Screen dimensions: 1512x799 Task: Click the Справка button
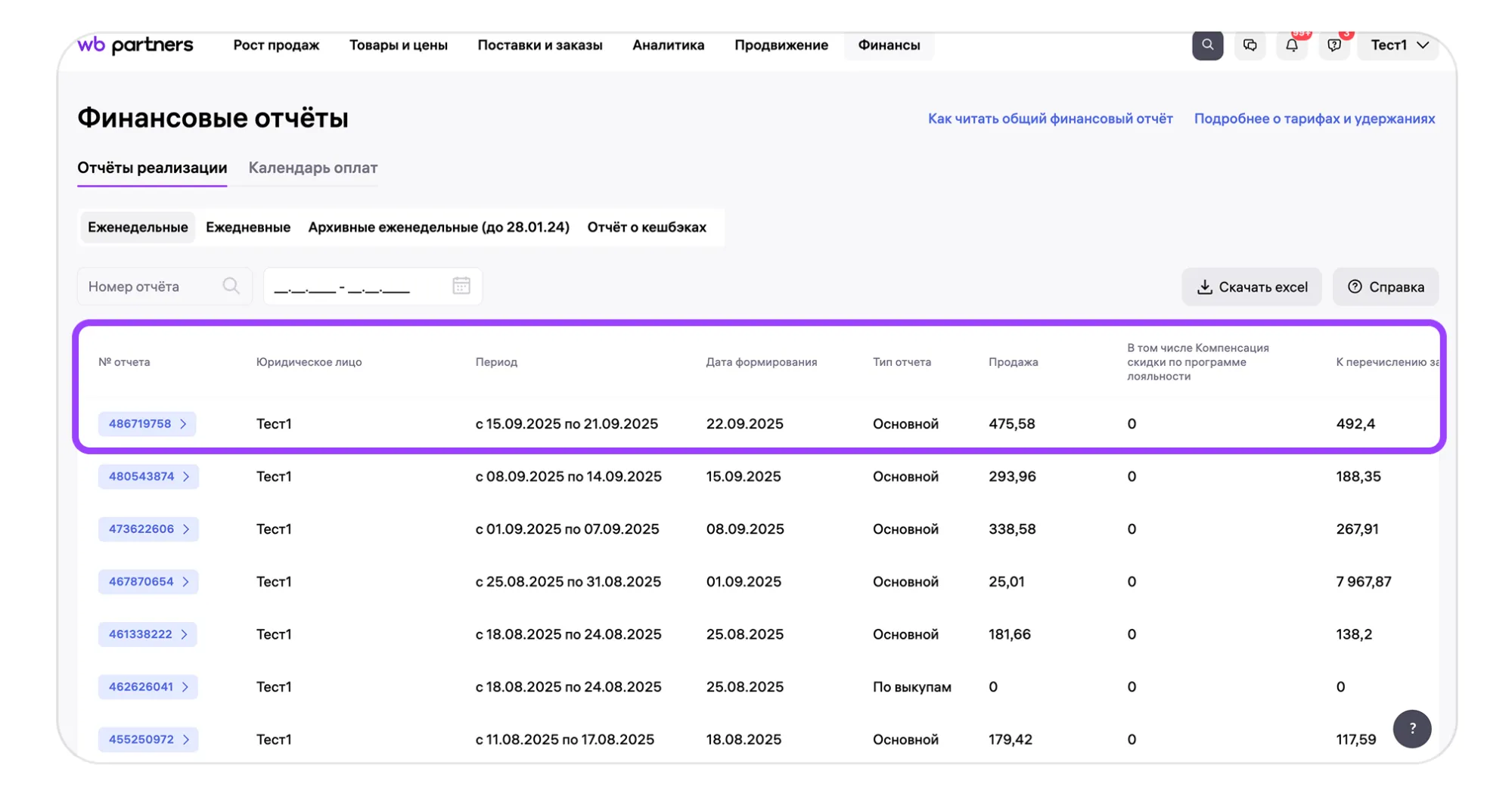[x=1386, y=287]
